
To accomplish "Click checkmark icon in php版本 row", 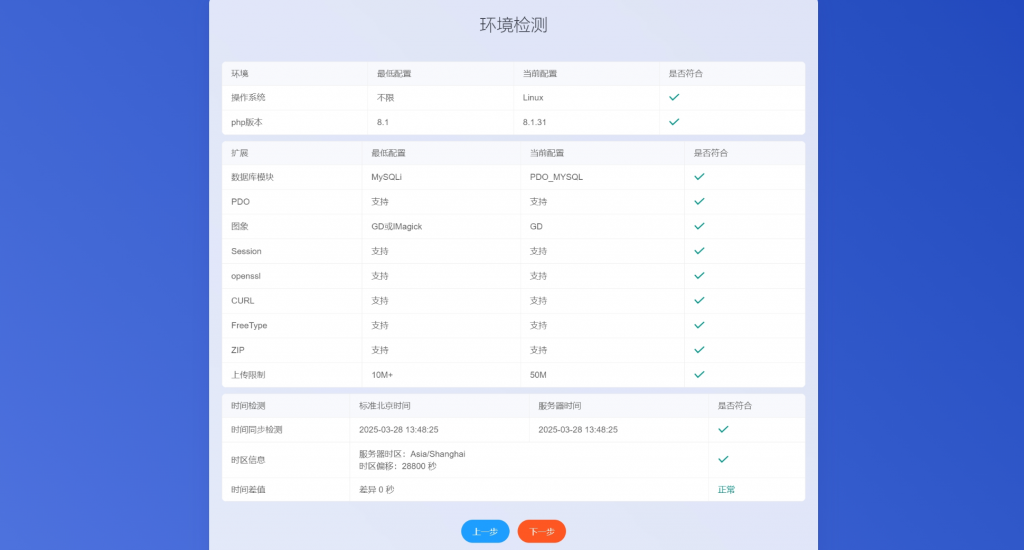I will 674,122.
